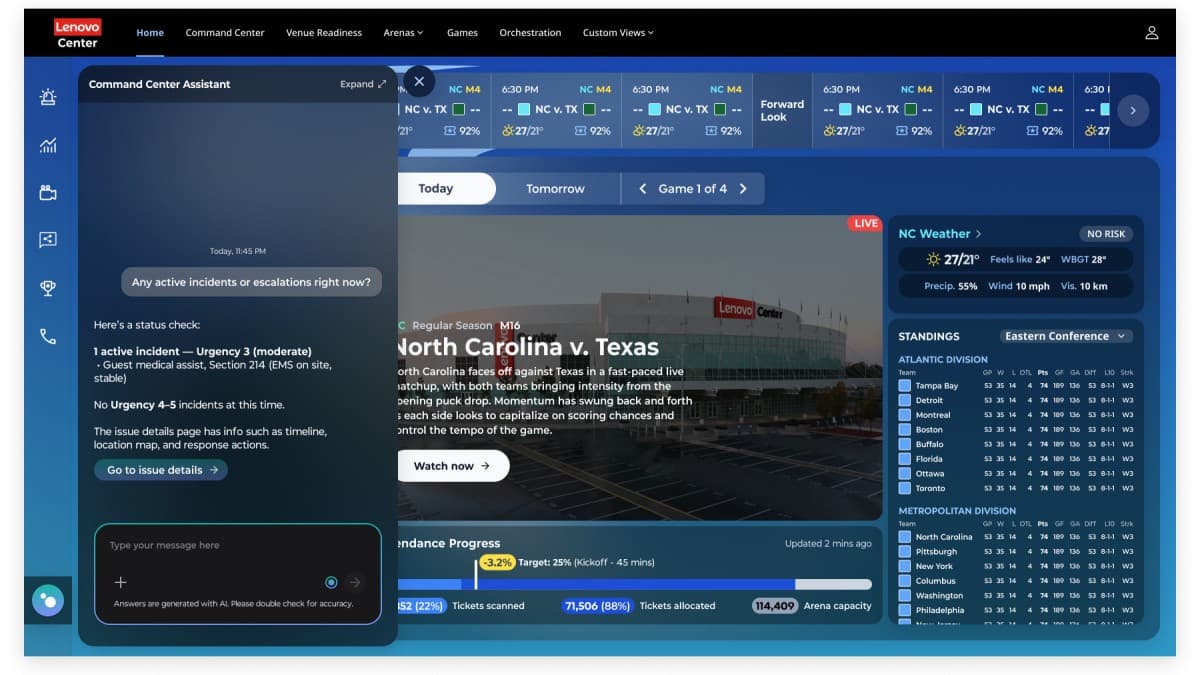The width and height of the screenshot is (1200, 675).
Task: Click the Wind 10 mph weather value
Action: click(x=1019, y=286)
